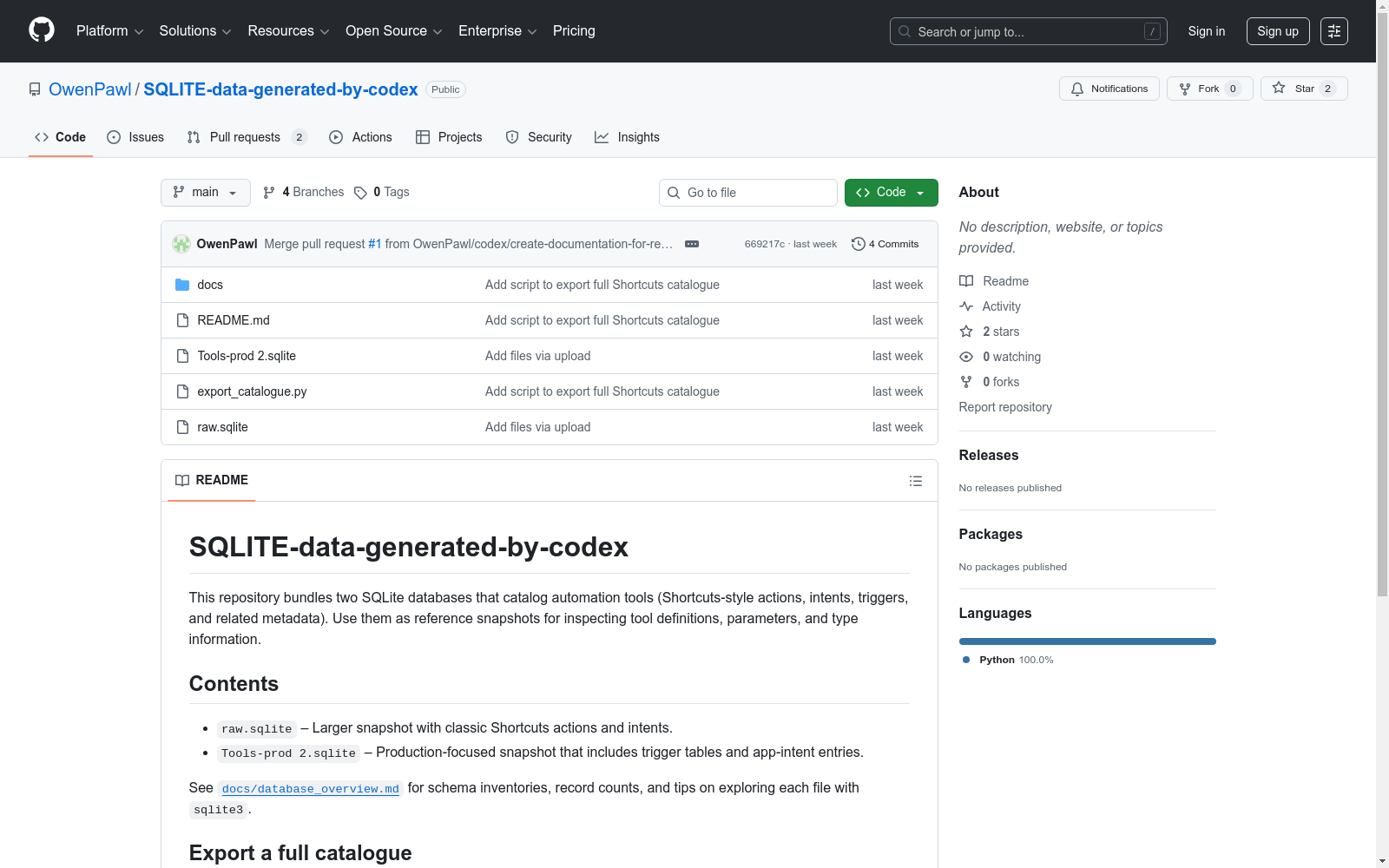Viewport: 1389px width, 868px height.
Task: Open the OwenPawl owner profile link
Action: point(90,89)
